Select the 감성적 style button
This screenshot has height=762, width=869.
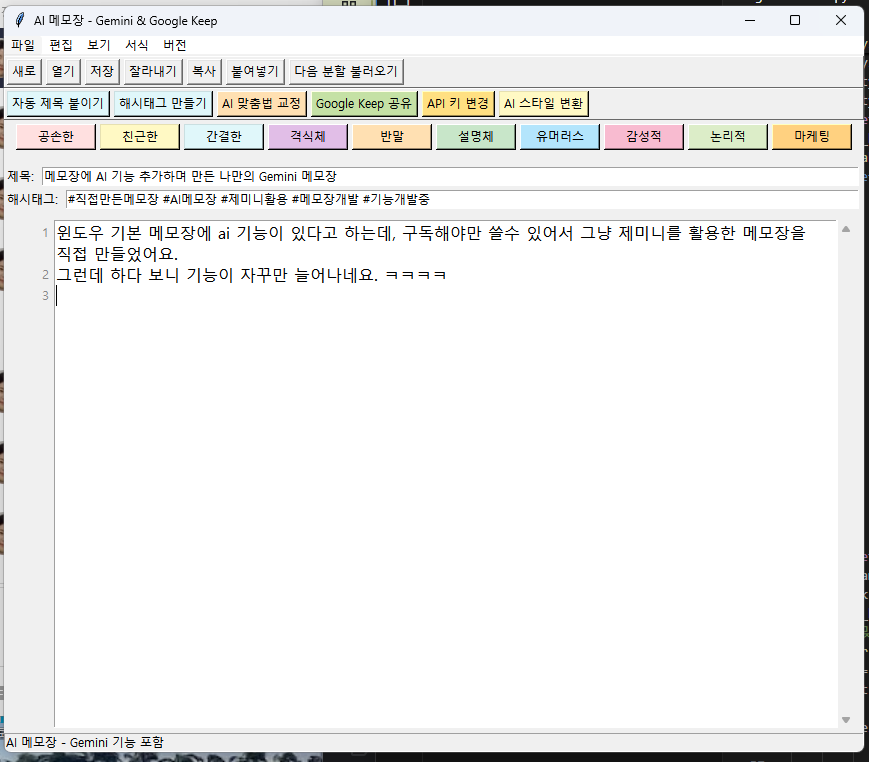coord(644,137)
